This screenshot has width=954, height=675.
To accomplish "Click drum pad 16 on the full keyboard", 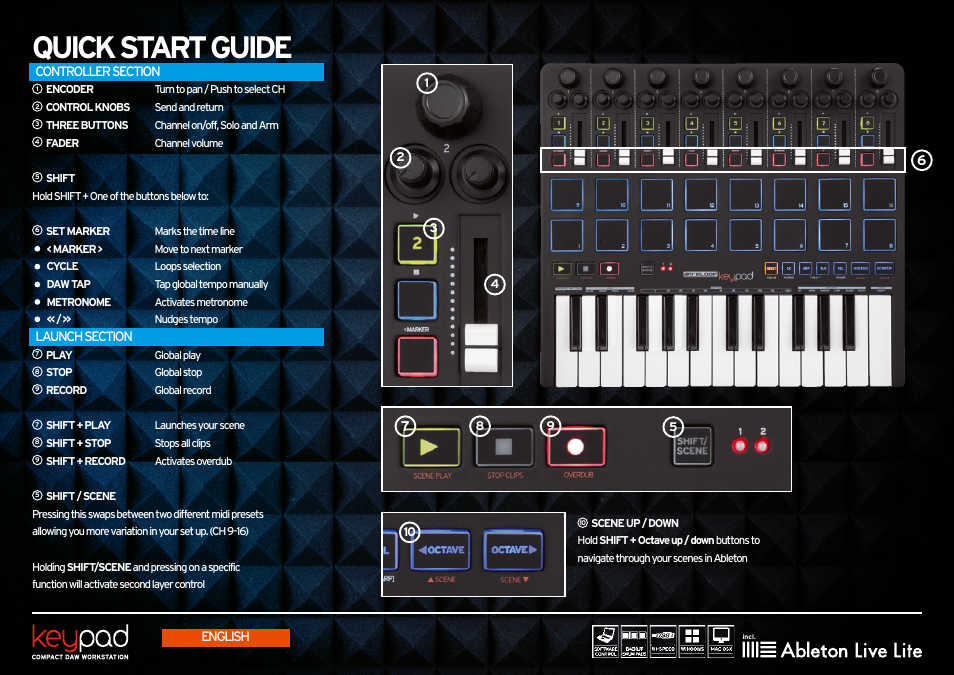I will [879, 195].
